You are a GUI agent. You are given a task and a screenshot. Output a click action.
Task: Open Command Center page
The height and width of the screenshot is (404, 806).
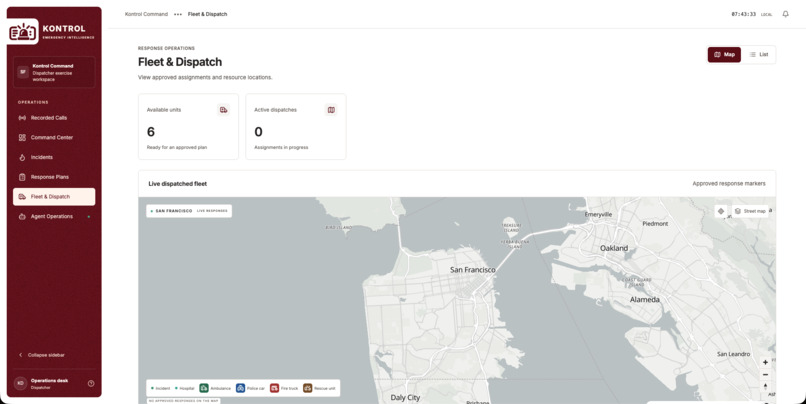coord(54,137)
